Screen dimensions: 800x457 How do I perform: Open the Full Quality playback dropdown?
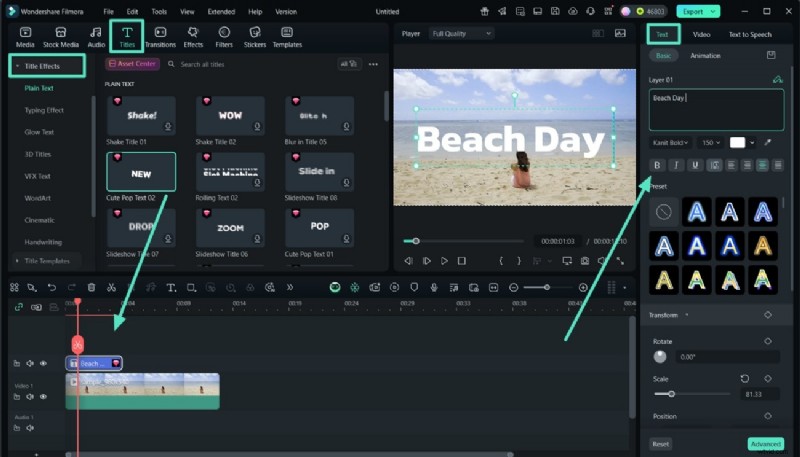[x=460, y=33]
